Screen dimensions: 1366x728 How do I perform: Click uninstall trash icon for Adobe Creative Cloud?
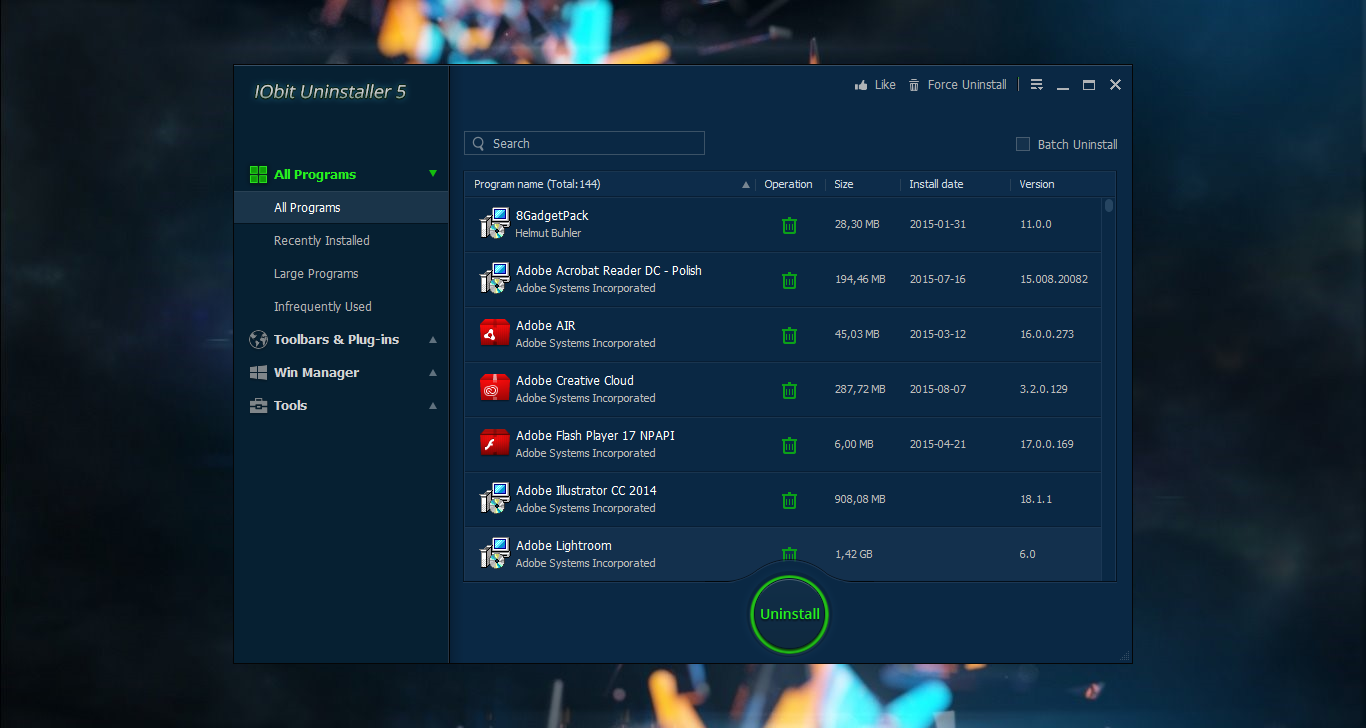pyautogui.click(x=789, y=390)
